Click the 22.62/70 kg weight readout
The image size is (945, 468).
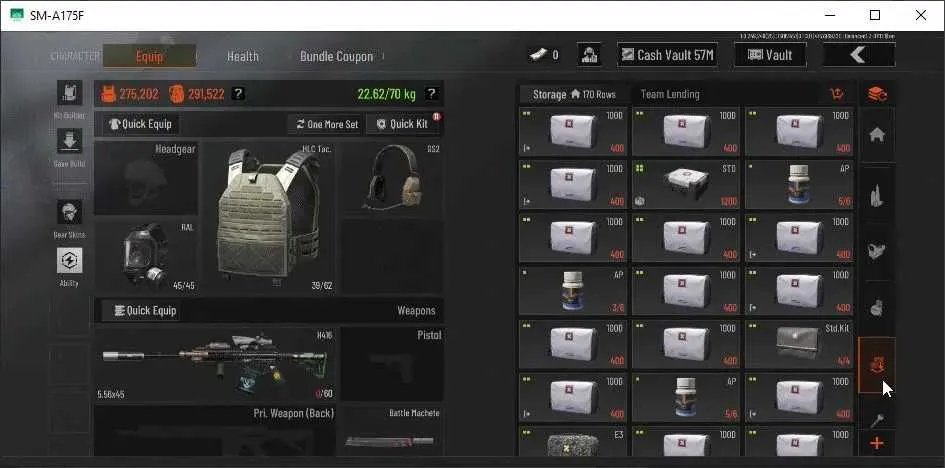click(386, 95)
